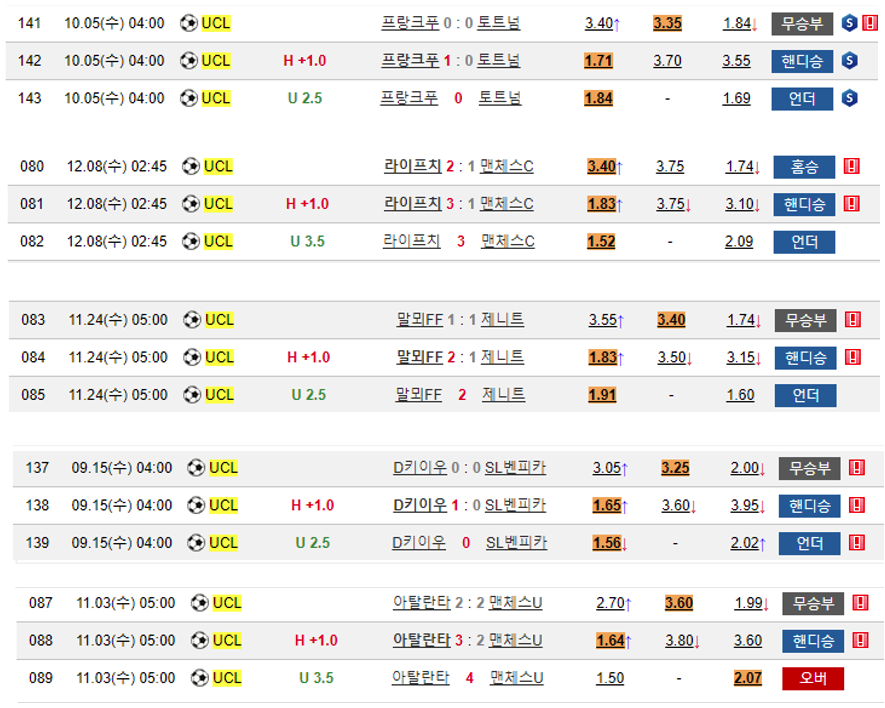Open the SL벤피카 team link in row 137

click(515, 467)
